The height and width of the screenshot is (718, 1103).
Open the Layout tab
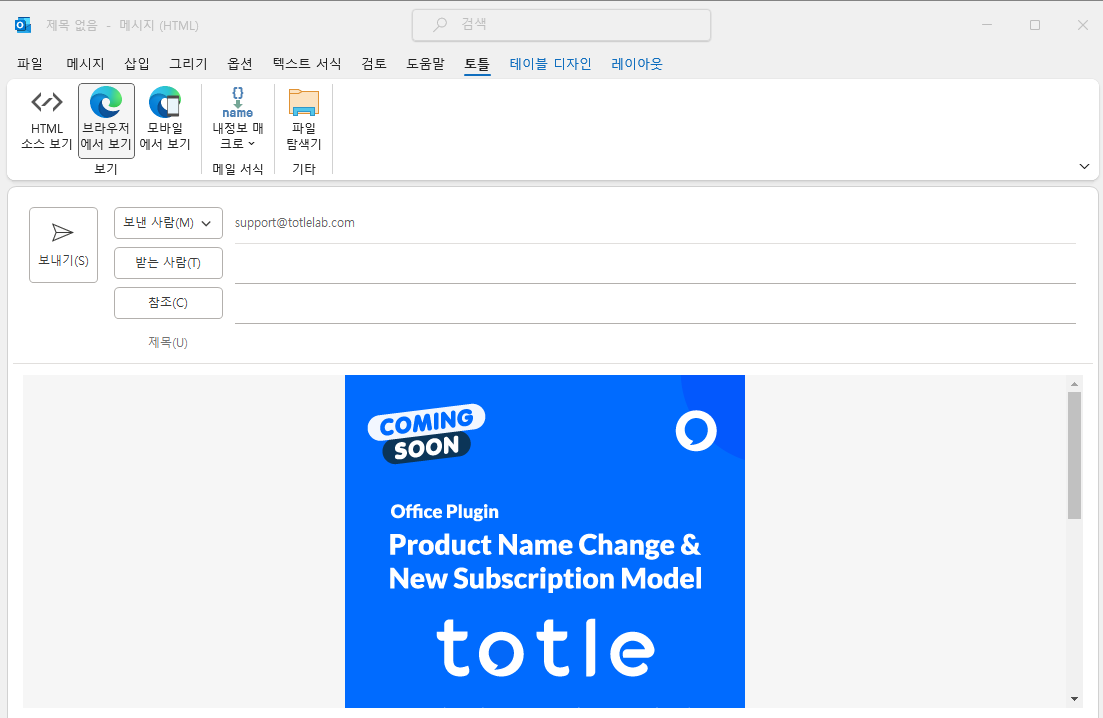(x=637, y=64)
